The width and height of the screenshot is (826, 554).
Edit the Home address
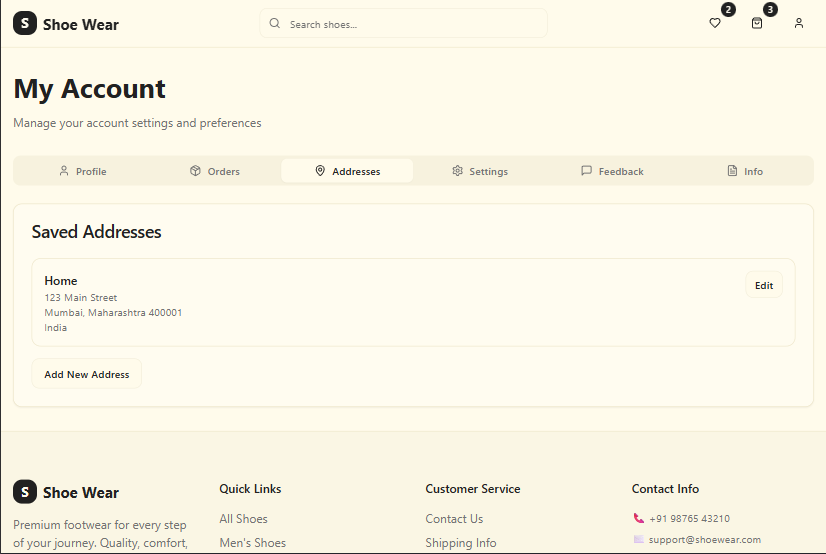click(764, 285)
